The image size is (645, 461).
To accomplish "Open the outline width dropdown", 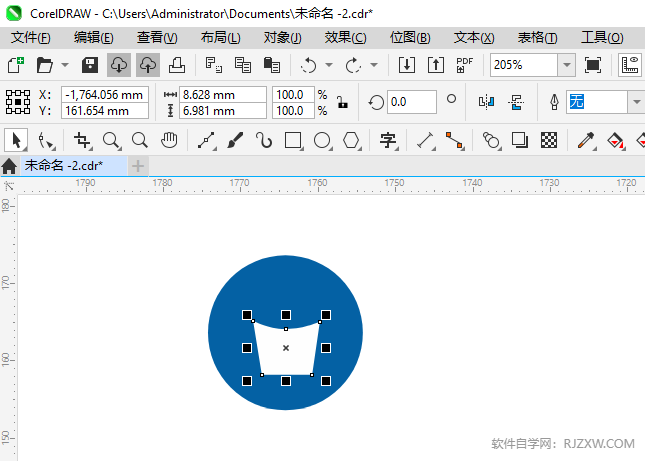I will pyautogui.click(x=636, y=102).
